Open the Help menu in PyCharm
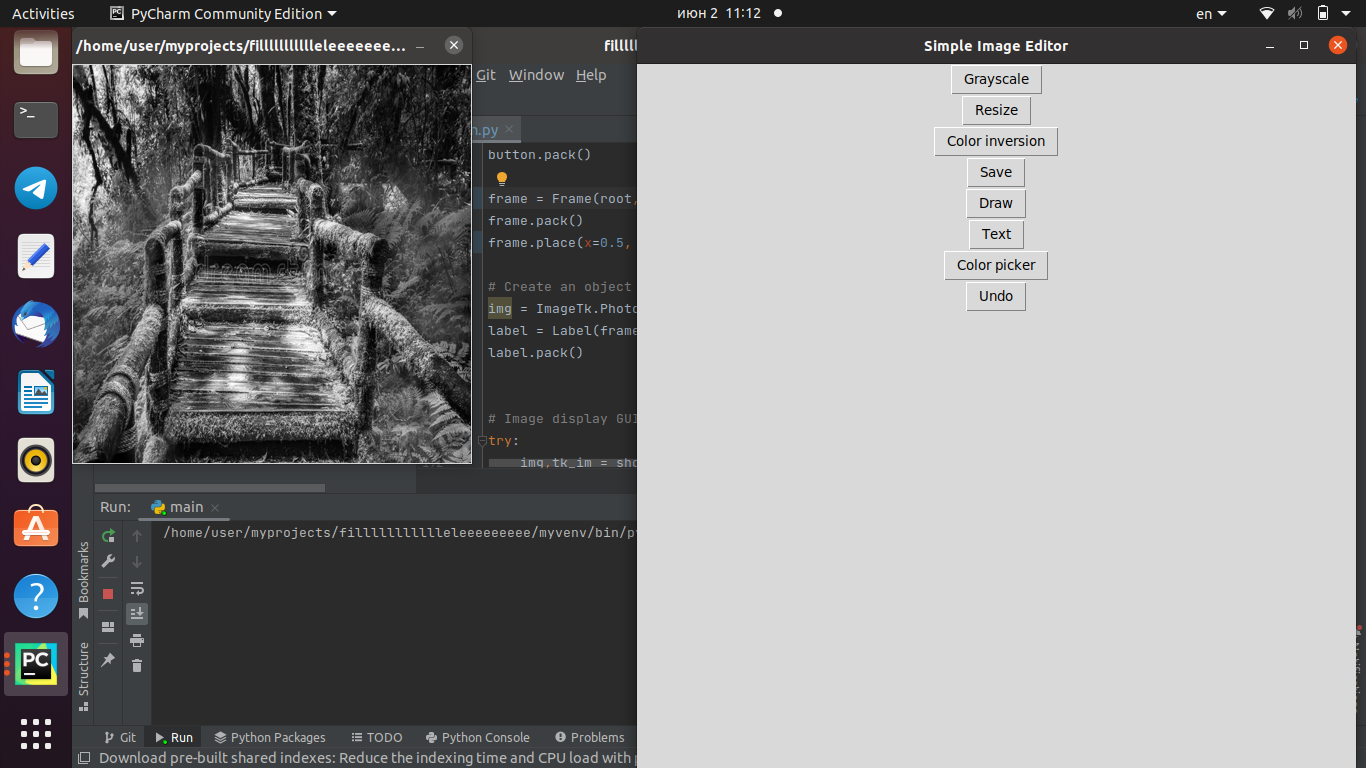 coord(591,75)
